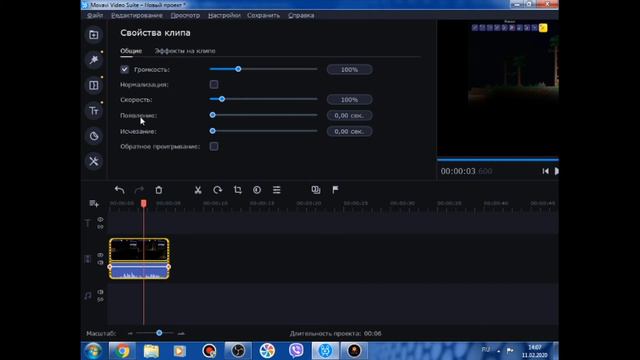
Task: Jump to previous frame in the player
Action: (x=545, y=171)
